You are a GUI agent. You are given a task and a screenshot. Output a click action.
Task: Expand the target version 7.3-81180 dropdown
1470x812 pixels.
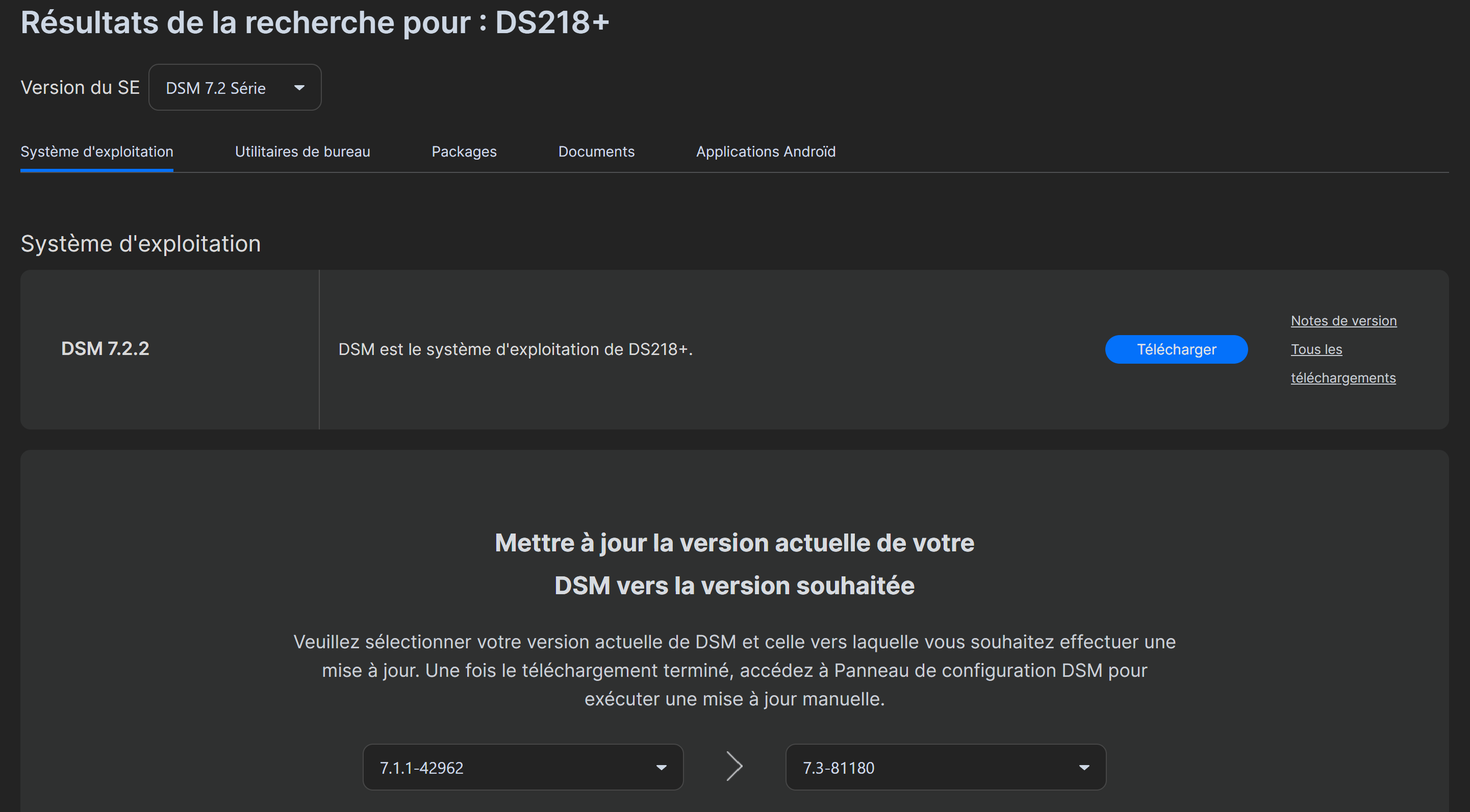coord(945,767)
